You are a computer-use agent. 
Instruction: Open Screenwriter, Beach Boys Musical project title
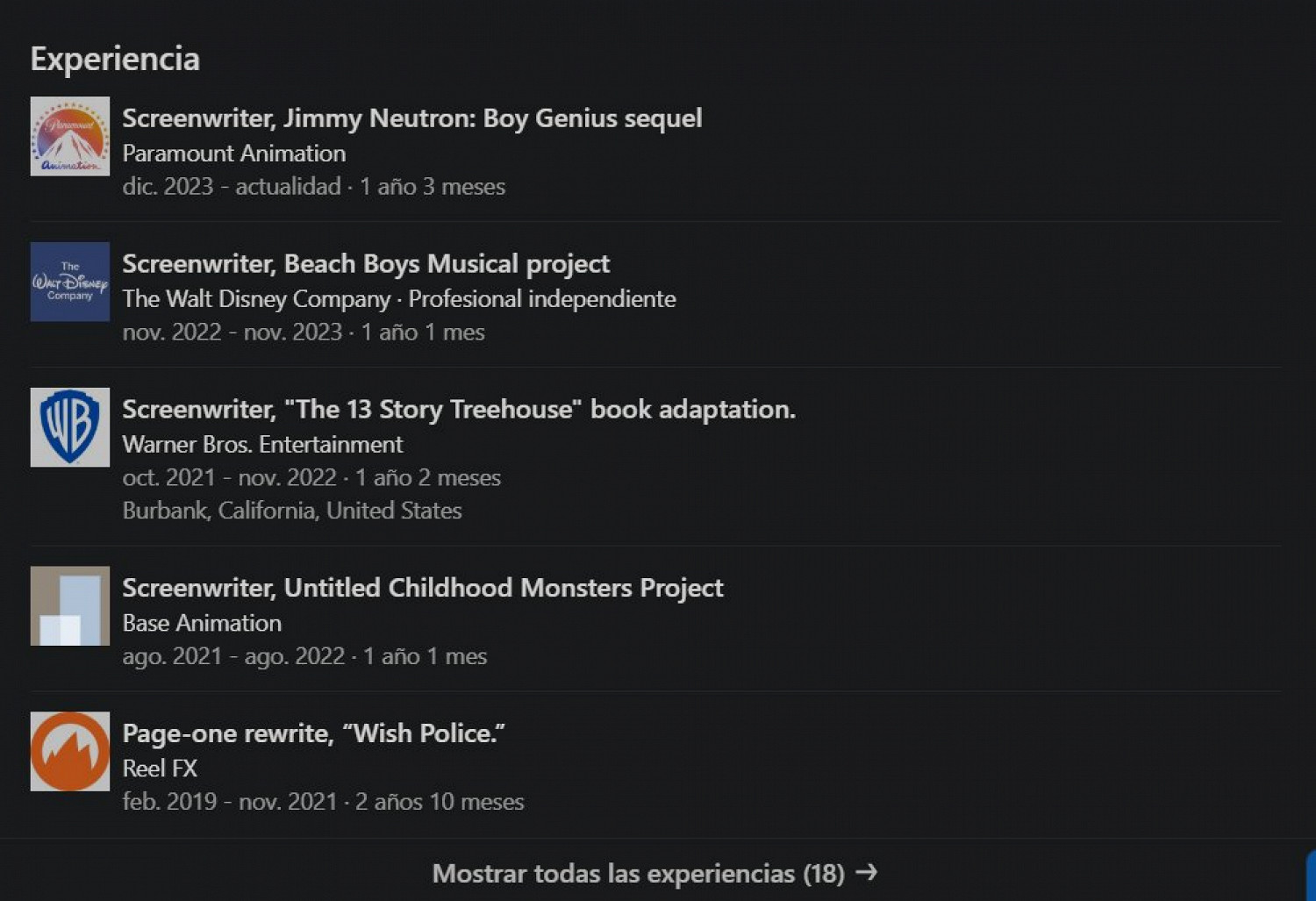tap(366, 263)
